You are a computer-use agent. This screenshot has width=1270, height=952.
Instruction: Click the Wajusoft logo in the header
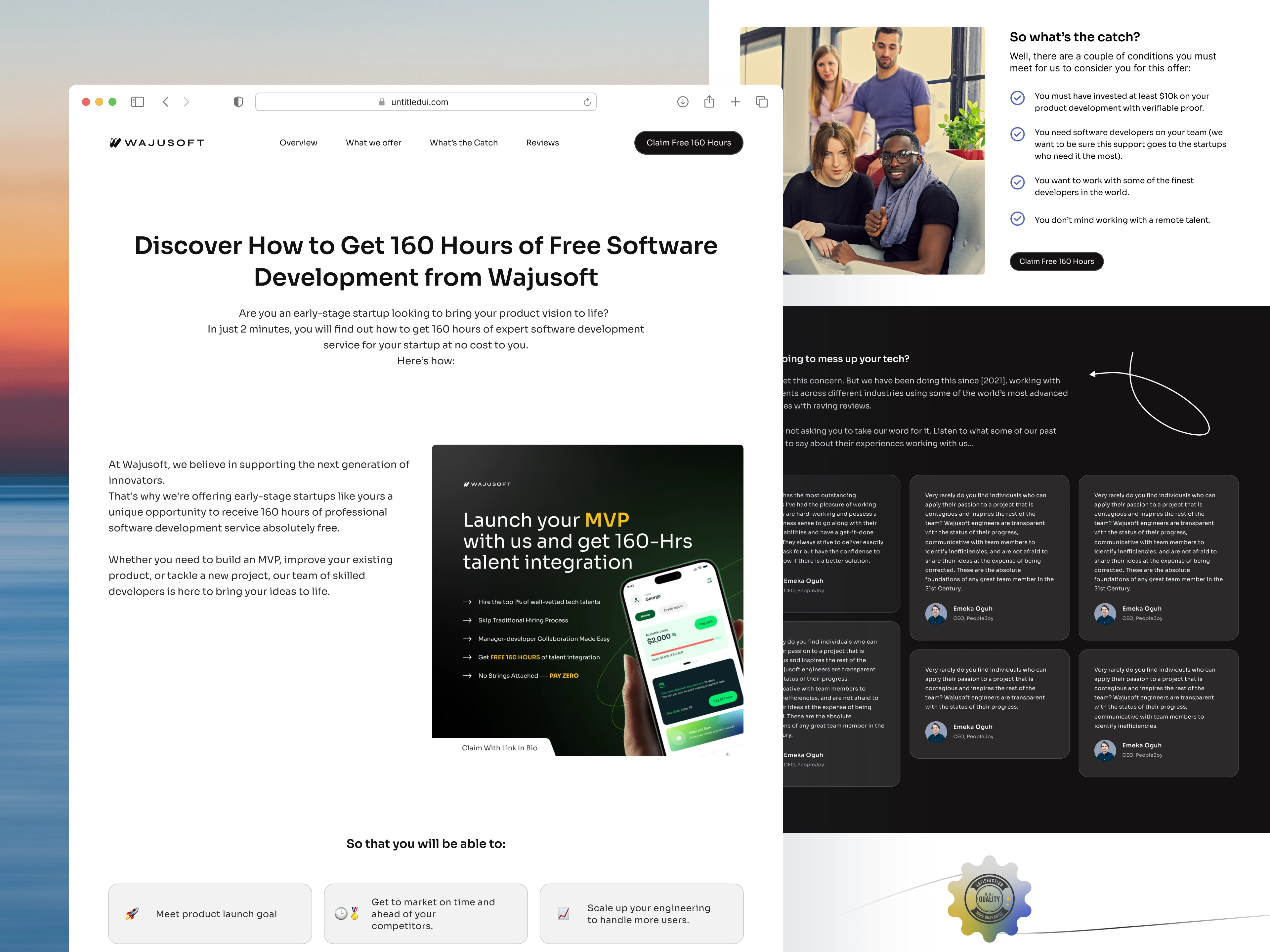pos(157,143)
